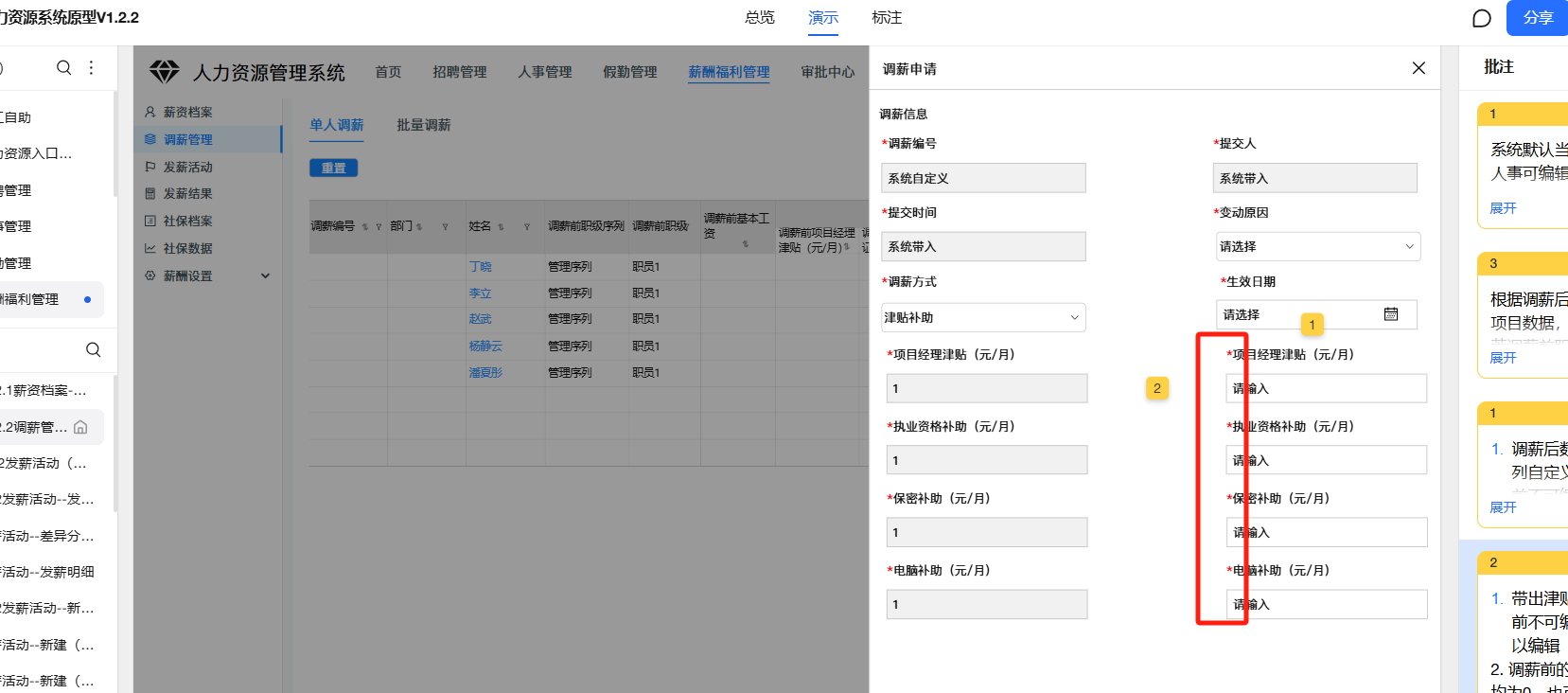Image resolution: width=1568 pixels, height=693 pixels.
Task: Click the 分享 button
Action: click(x=1538, y=18)
